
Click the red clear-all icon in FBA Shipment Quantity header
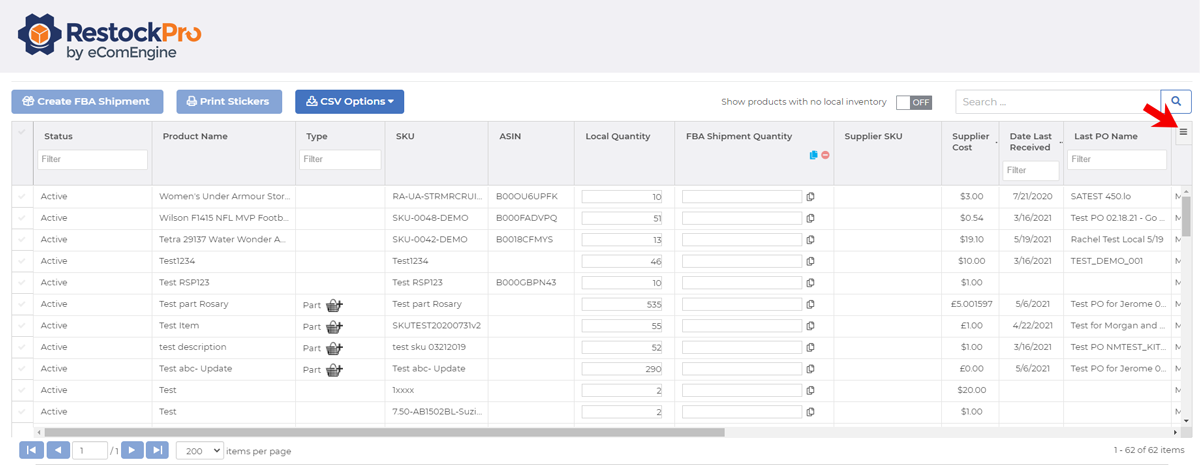tap(826, 155)
